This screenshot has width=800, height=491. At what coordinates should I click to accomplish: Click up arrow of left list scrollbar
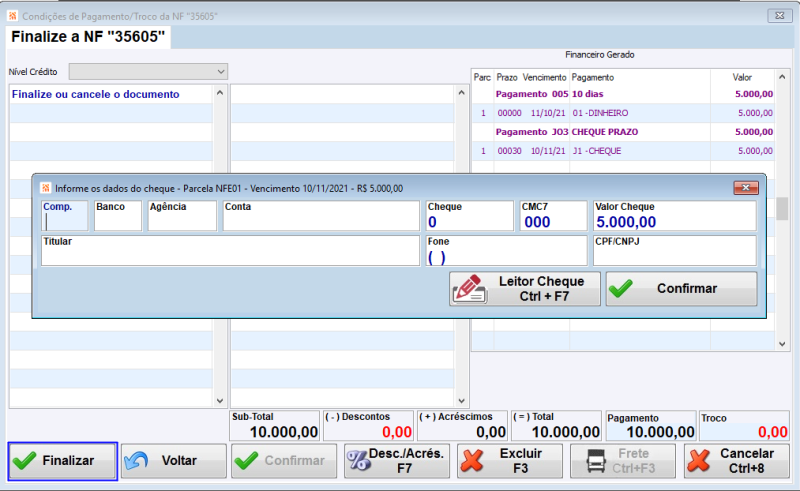click(220, 92)
